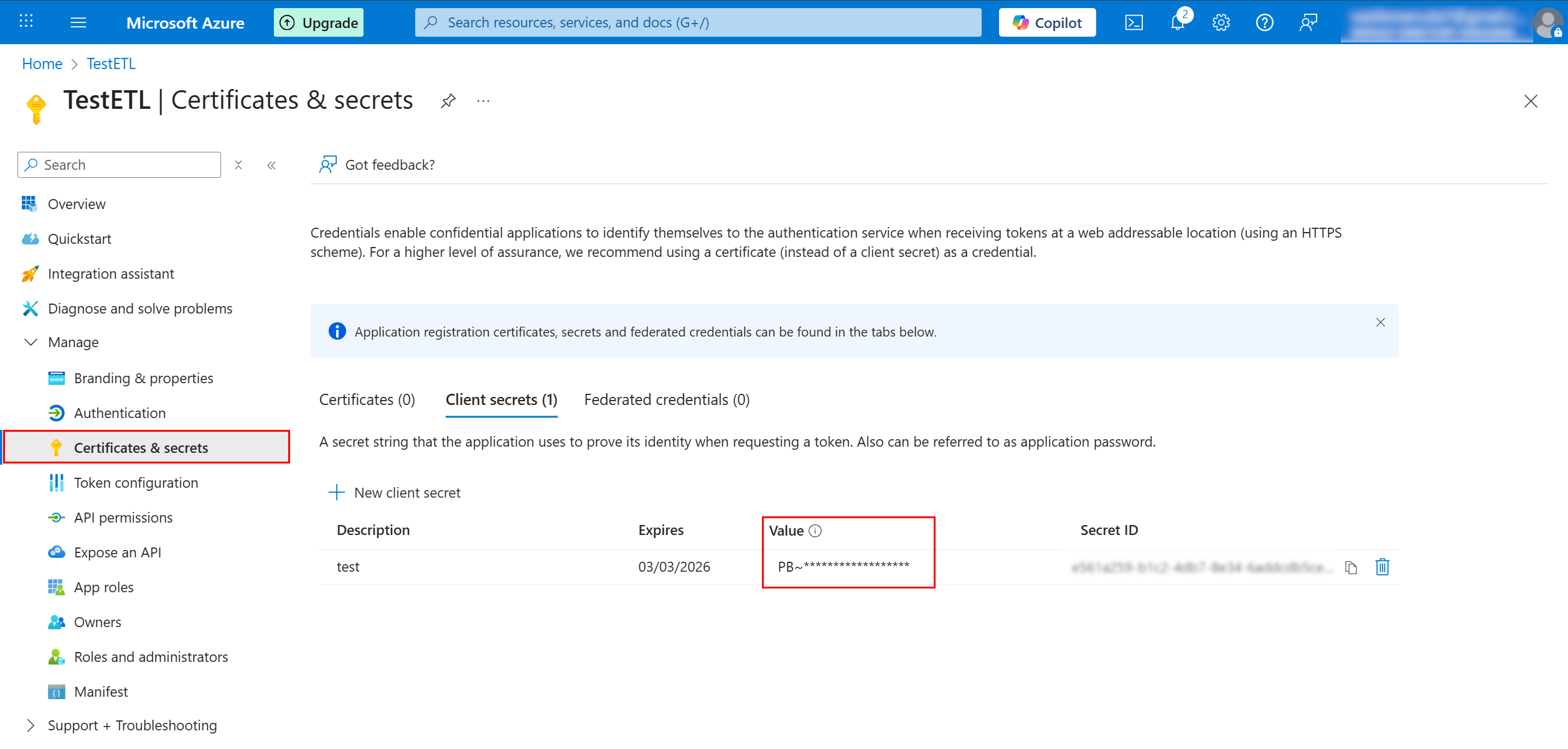This screenshot has height=749, width=1568.
Task: Switch to Federated credentials (0) tab
Action: [667, 399]
